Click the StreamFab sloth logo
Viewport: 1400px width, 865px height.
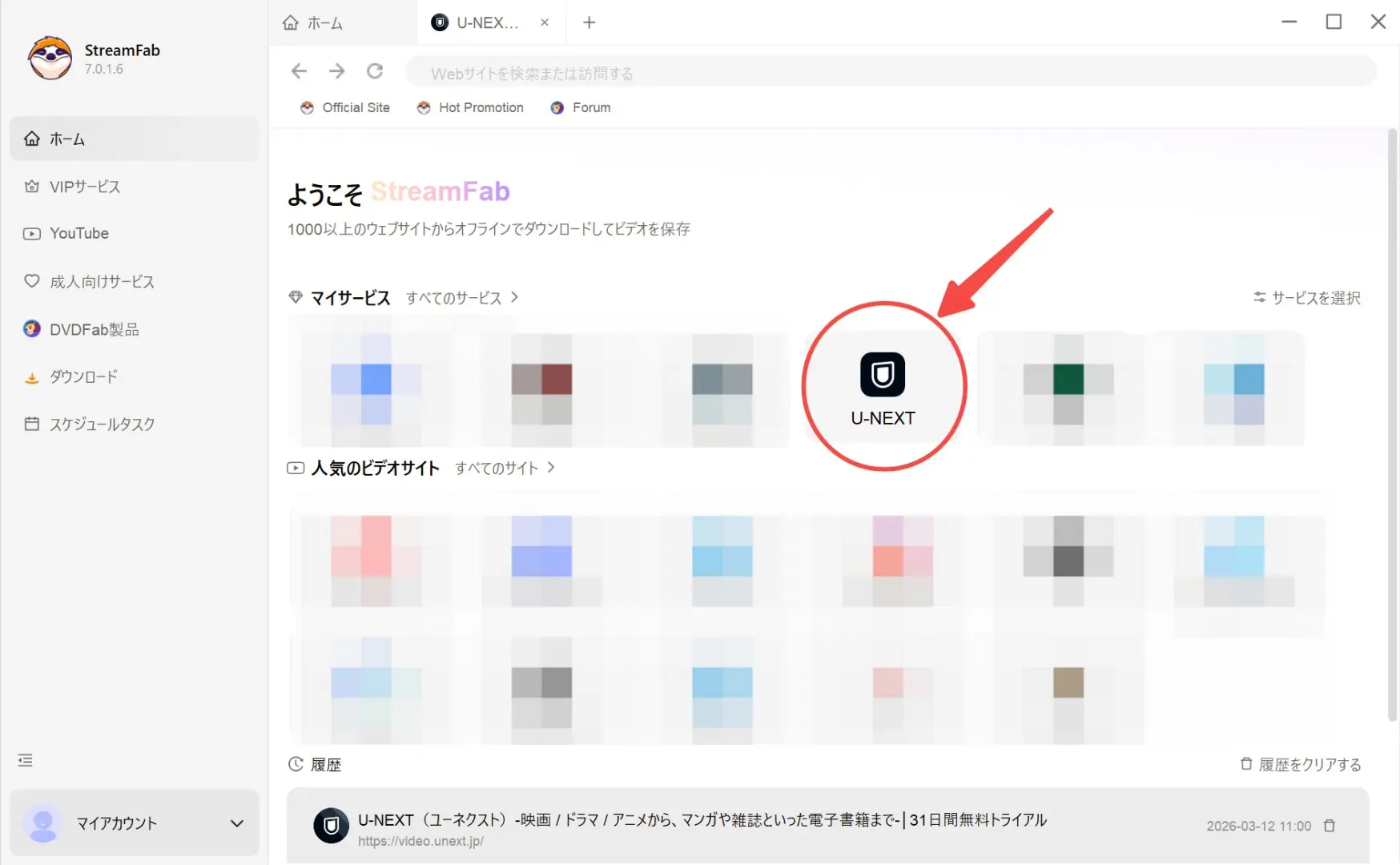tap(50, 58)
